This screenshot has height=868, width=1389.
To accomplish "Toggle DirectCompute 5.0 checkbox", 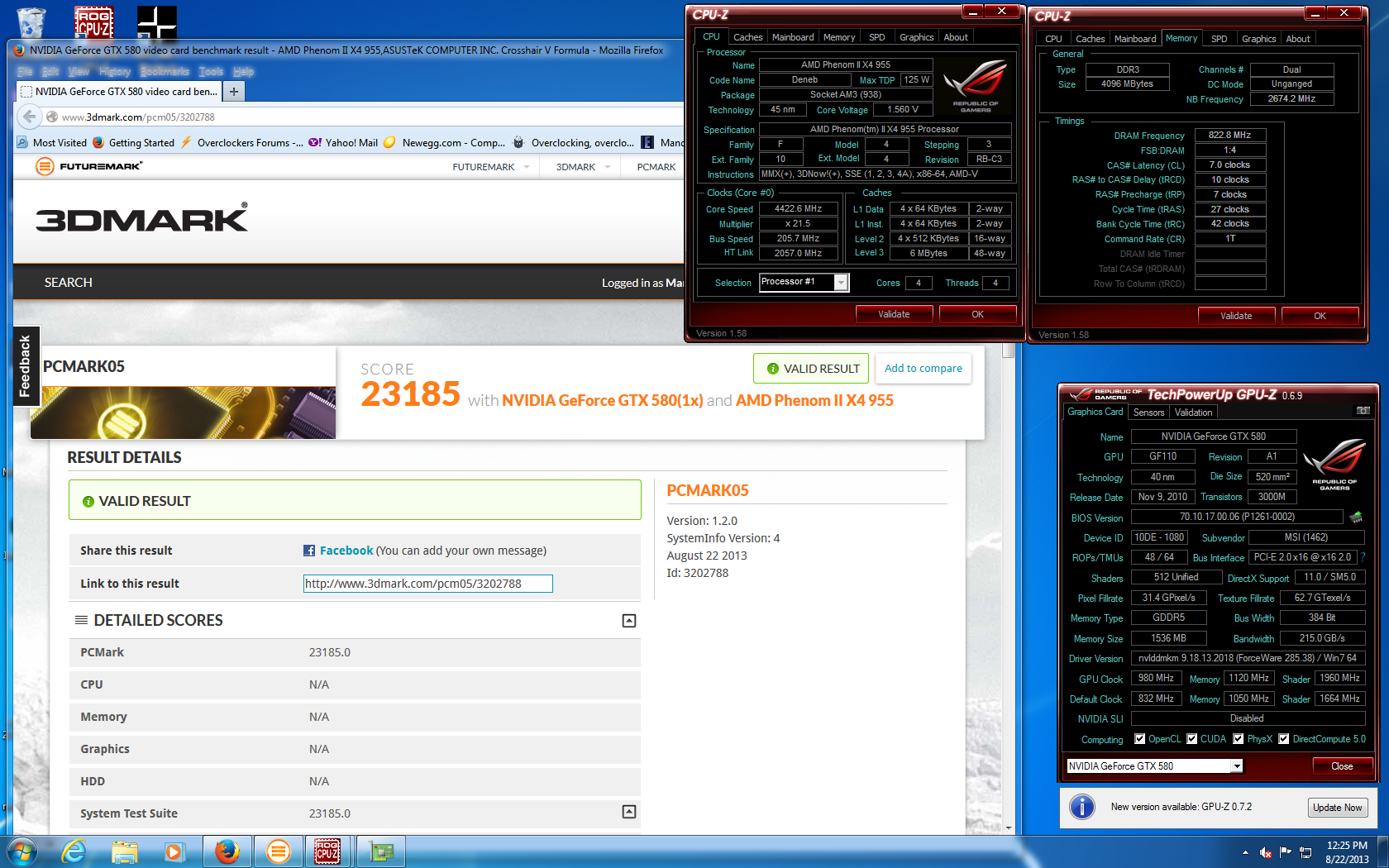I will pos(1284,739).
